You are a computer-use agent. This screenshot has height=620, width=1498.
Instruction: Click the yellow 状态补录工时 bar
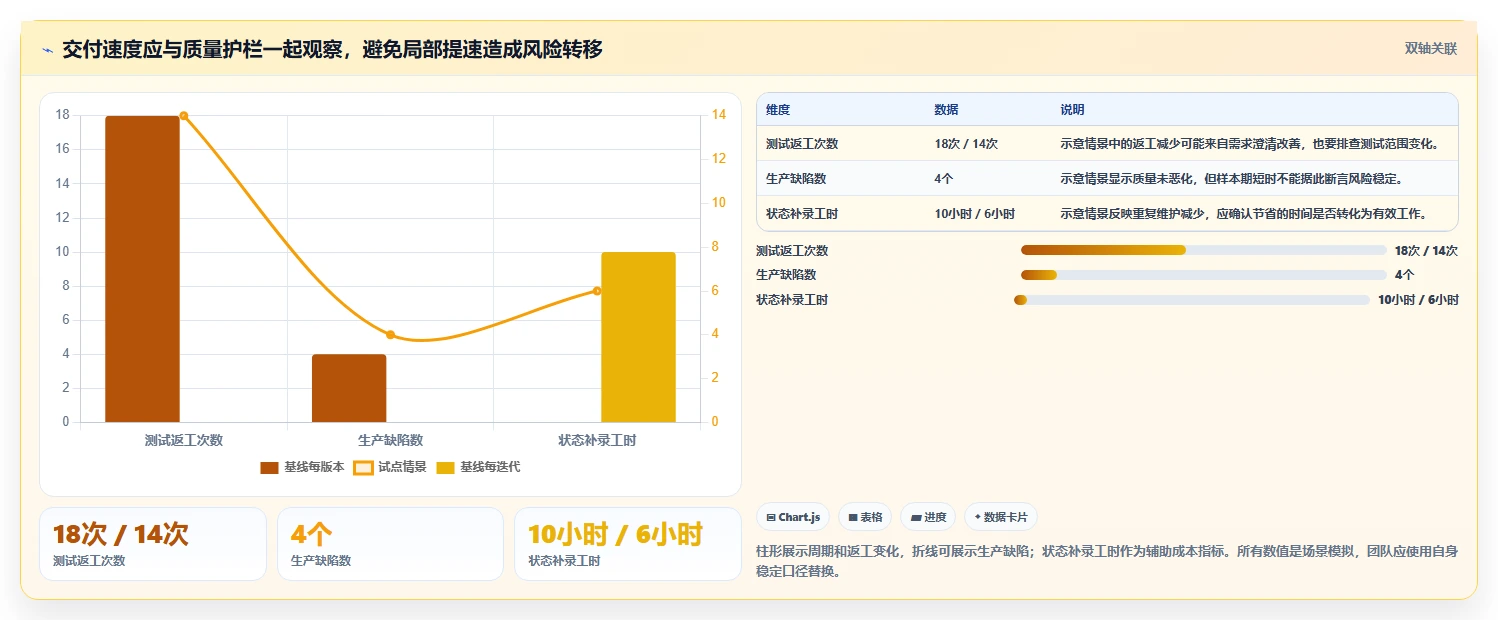[638, 337]
